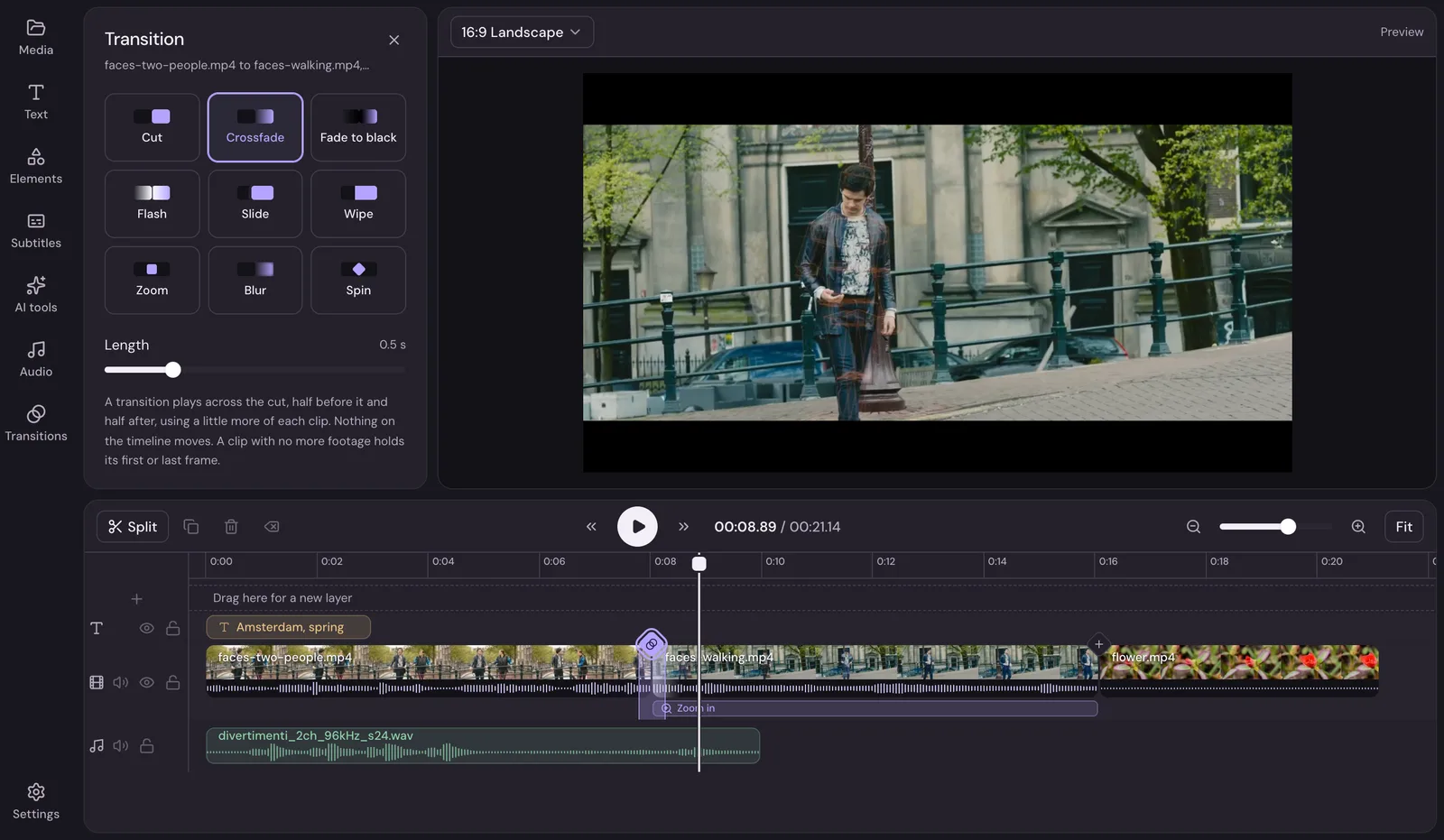Lock the text track
This screenshot has width=1444, height=840.
click(x=172, y=628)
